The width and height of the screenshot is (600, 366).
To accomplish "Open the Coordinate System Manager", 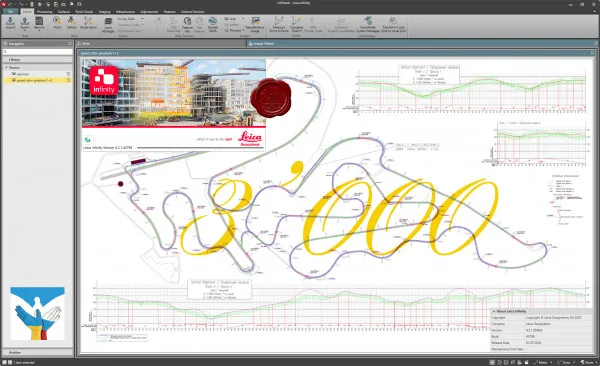I will (x=368, y=24).
